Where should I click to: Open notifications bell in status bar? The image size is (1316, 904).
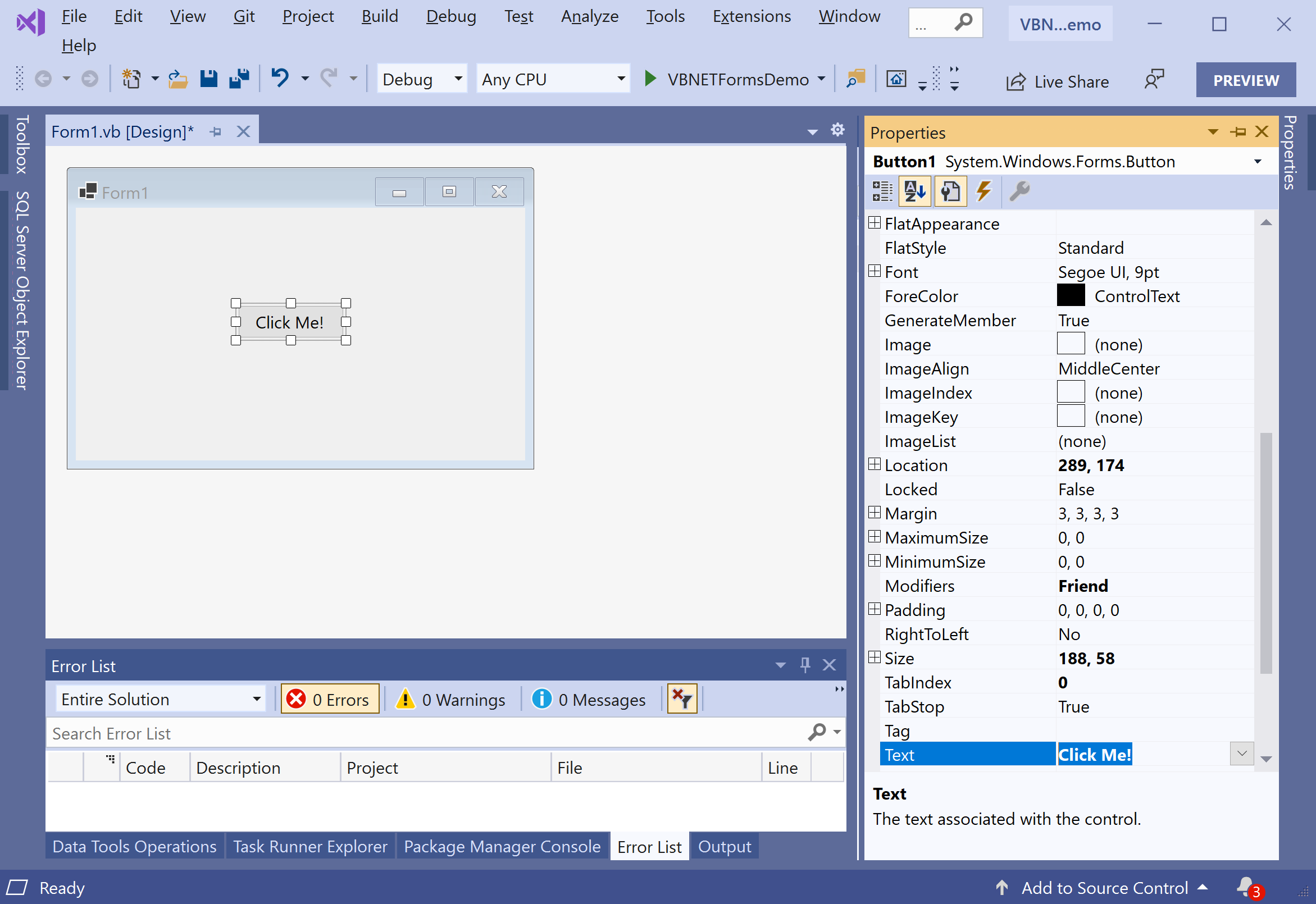[1246, 887]
